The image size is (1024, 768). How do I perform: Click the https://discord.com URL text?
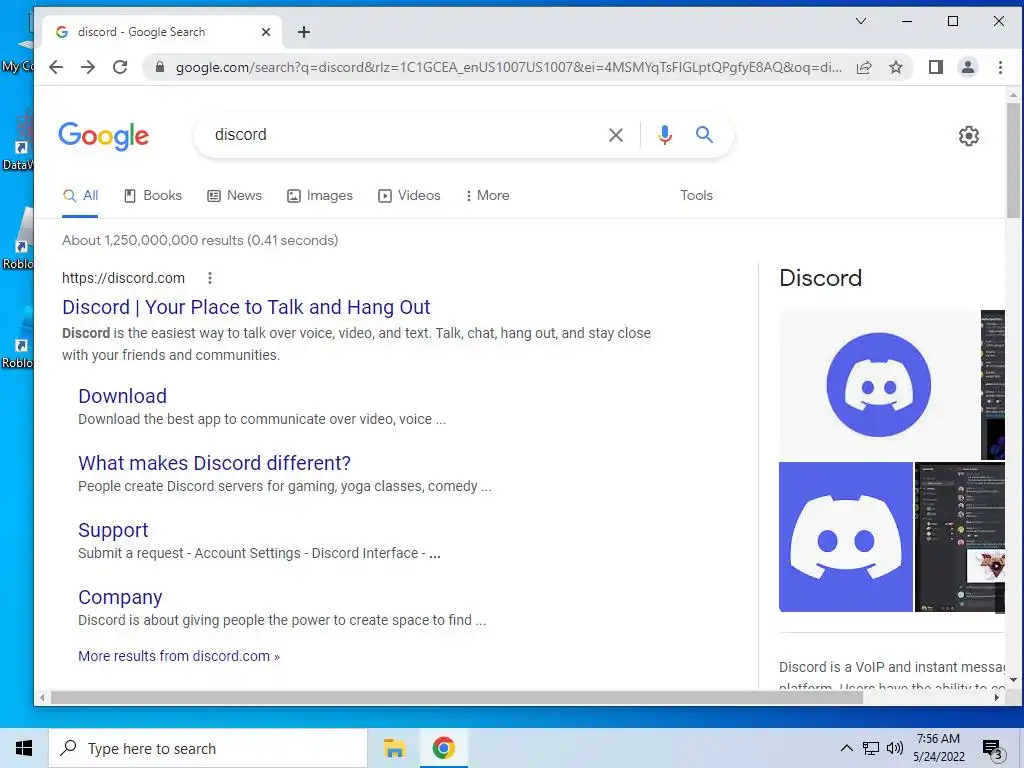click(123, 278)
